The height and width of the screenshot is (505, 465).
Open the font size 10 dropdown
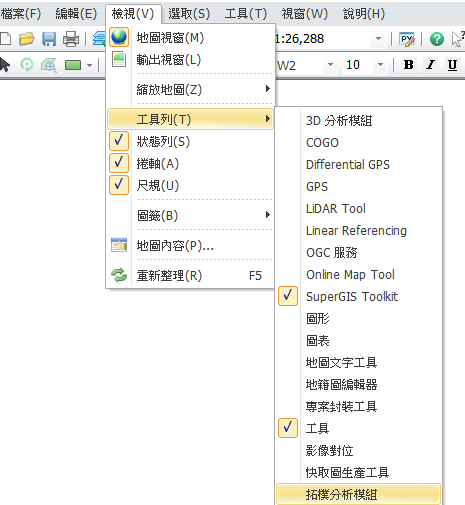point(380,65)
